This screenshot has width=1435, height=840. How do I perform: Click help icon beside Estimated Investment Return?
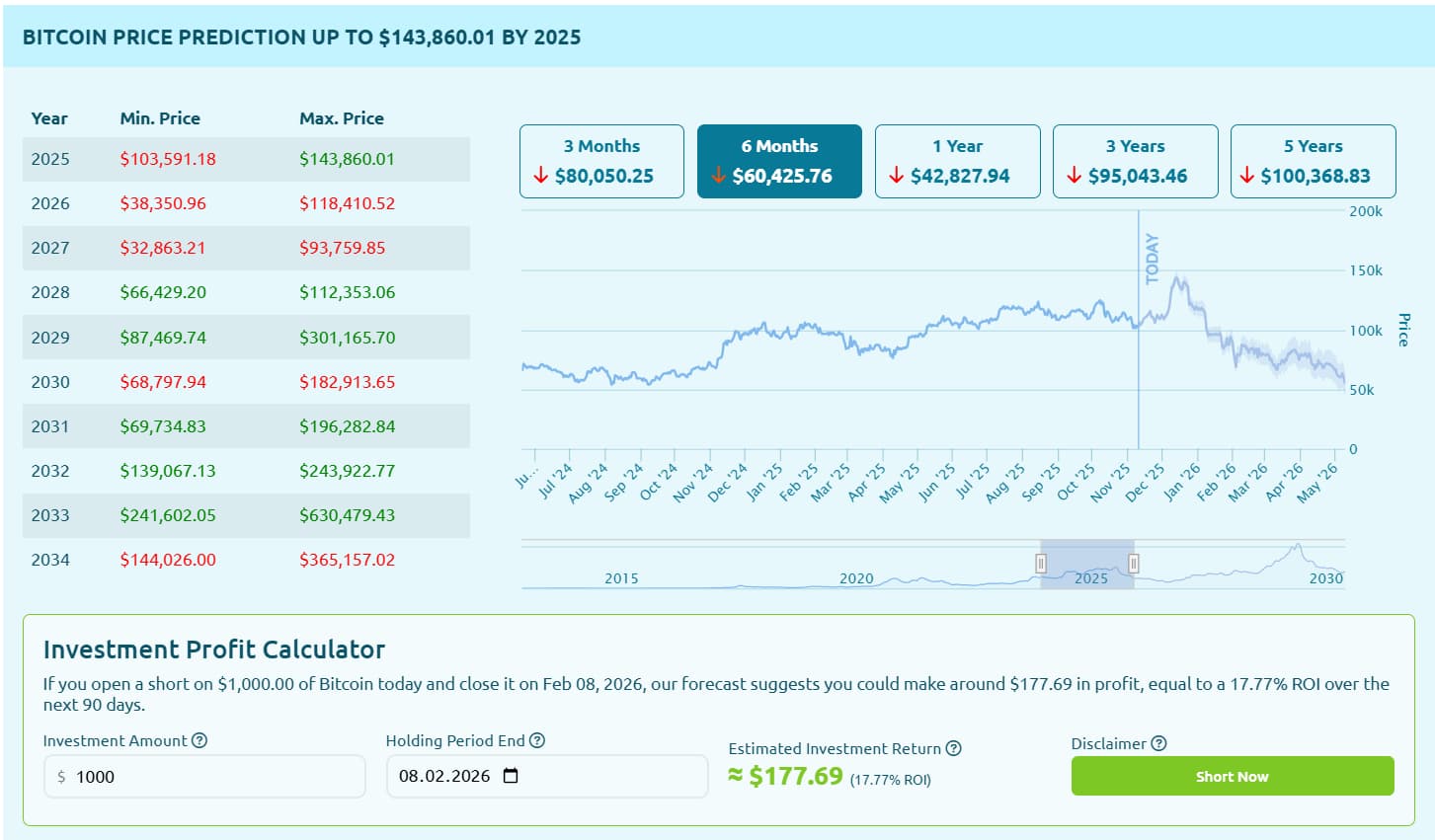(x=953, y=748)
